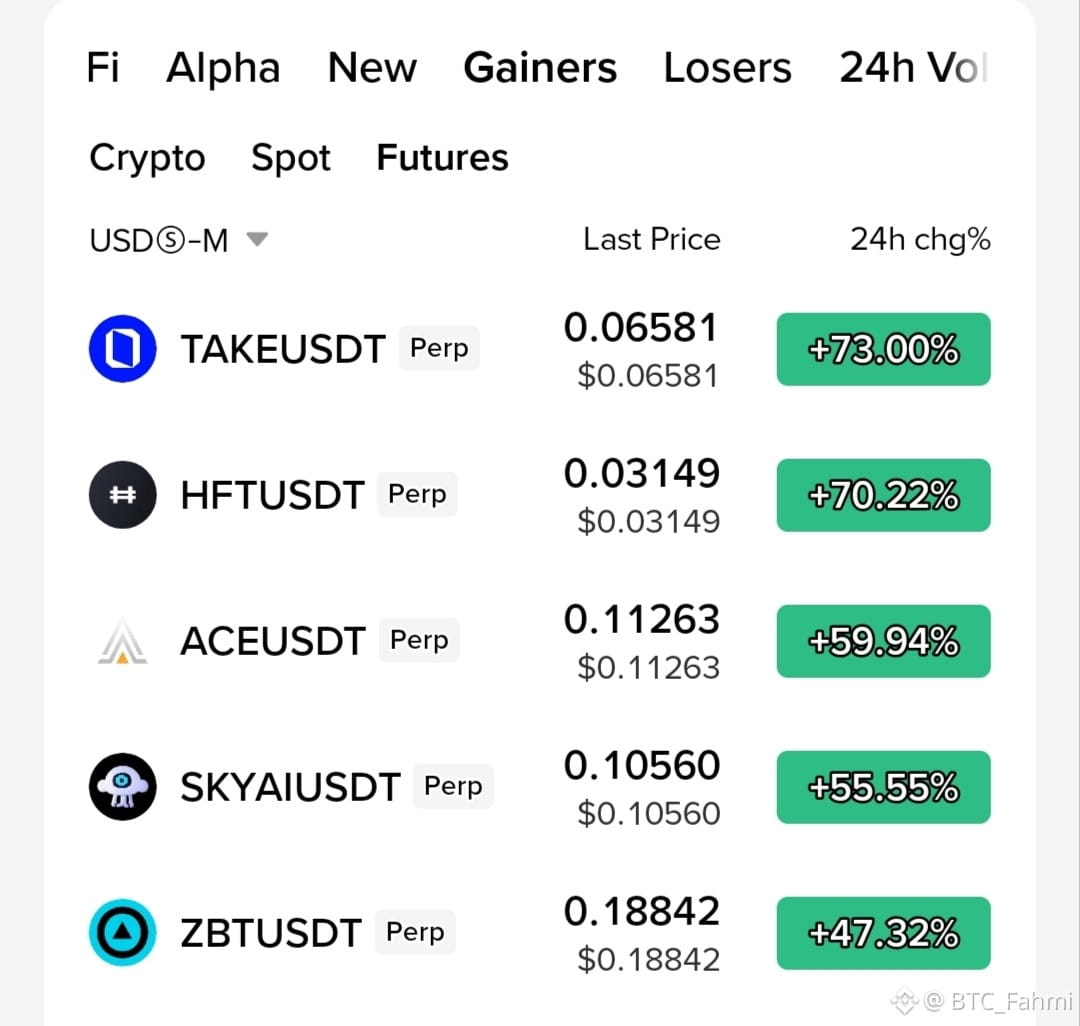
Task: Select the Futures sub-tab
Action: 442,158
